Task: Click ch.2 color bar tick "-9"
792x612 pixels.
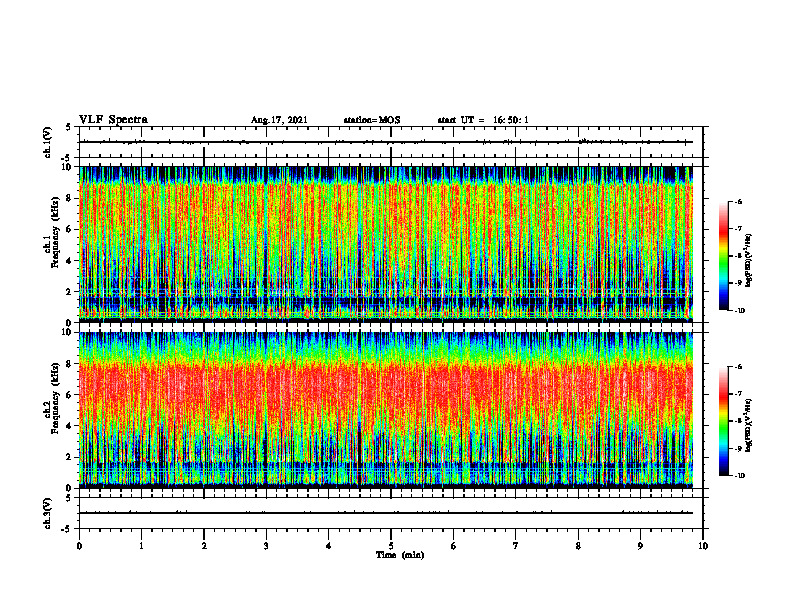Action: click(x=738, y=448)
